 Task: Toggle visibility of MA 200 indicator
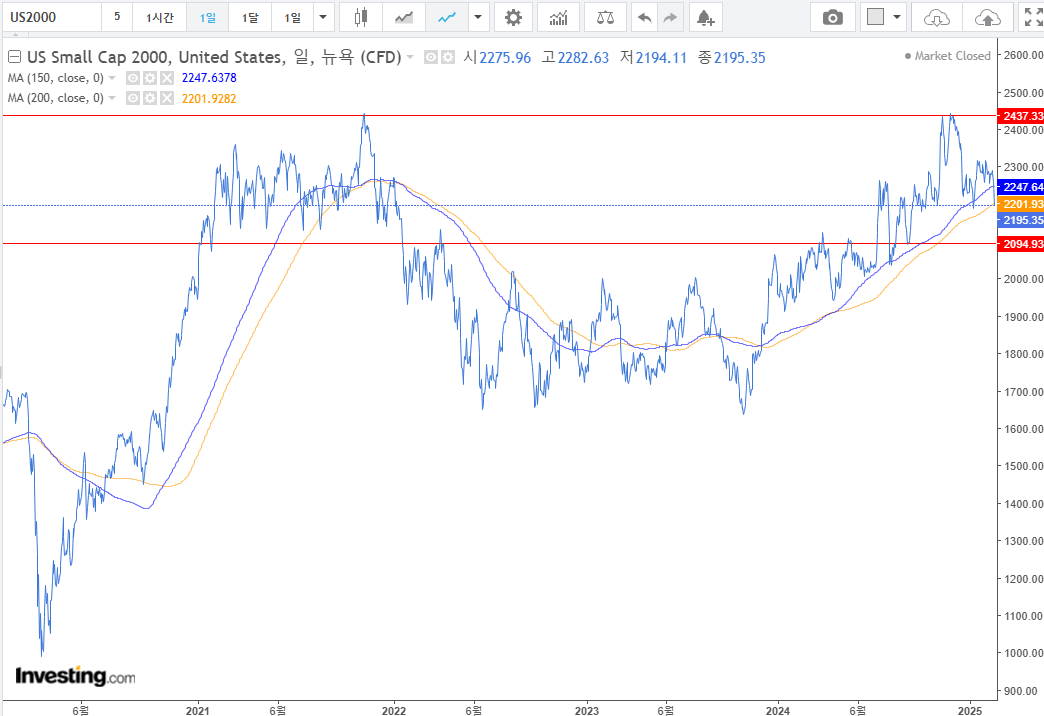point(133,98)
